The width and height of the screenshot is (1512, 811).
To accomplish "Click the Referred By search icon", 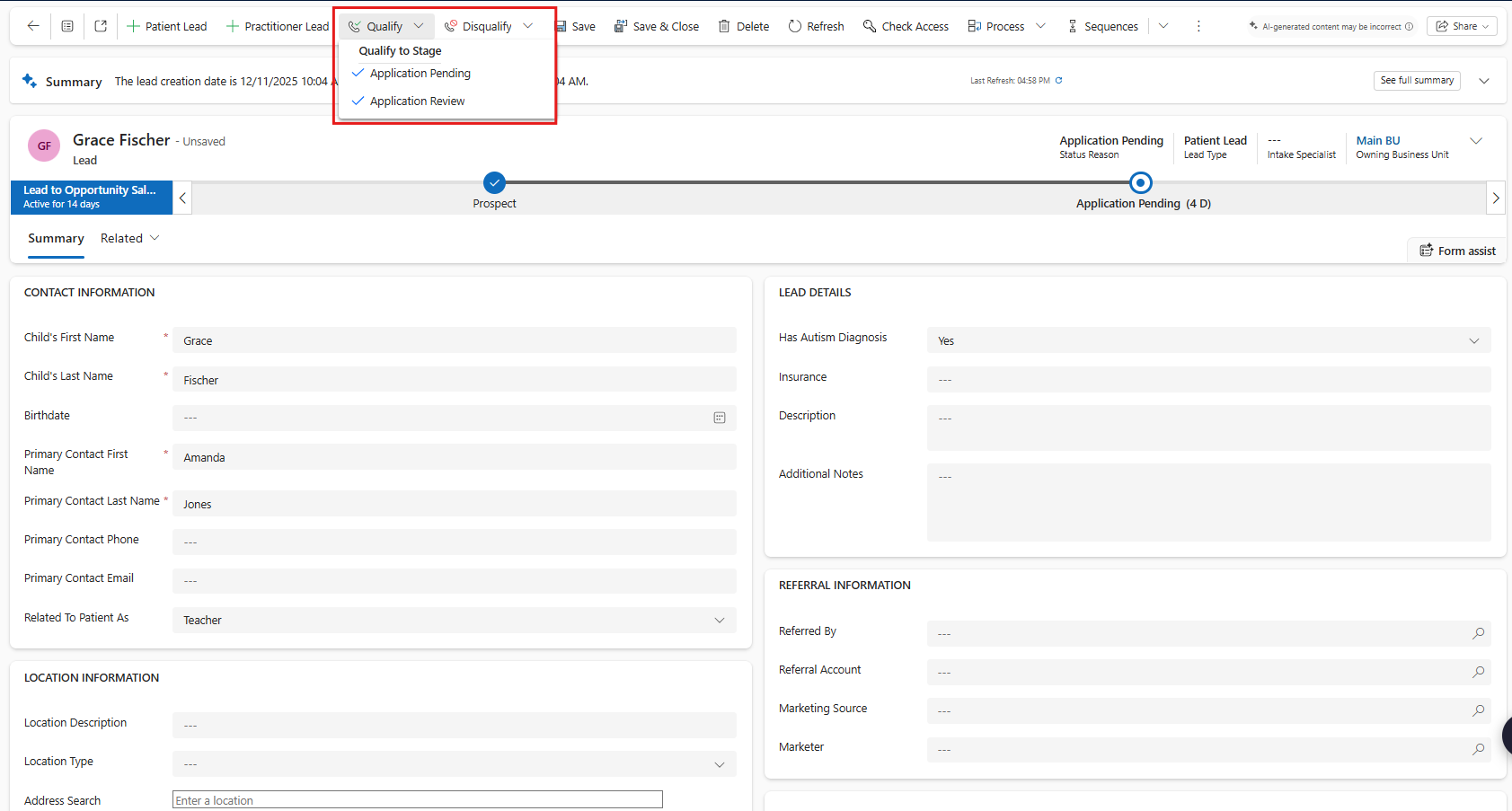I will click(x=1478, y=634).
